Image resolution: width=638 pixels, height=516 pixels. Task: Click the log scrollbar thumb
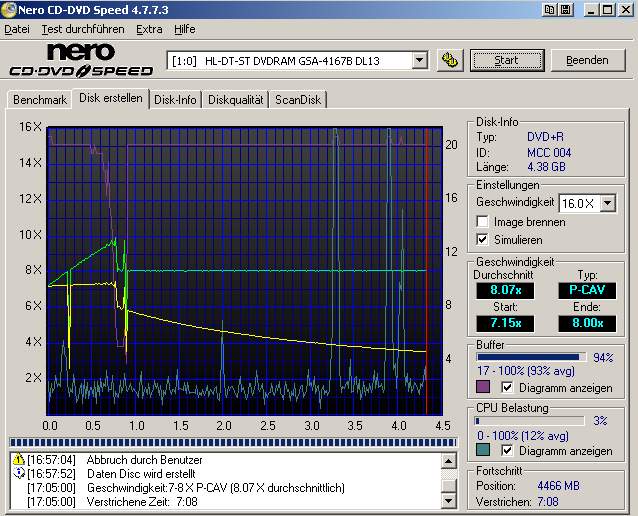(x=448, y=485)
